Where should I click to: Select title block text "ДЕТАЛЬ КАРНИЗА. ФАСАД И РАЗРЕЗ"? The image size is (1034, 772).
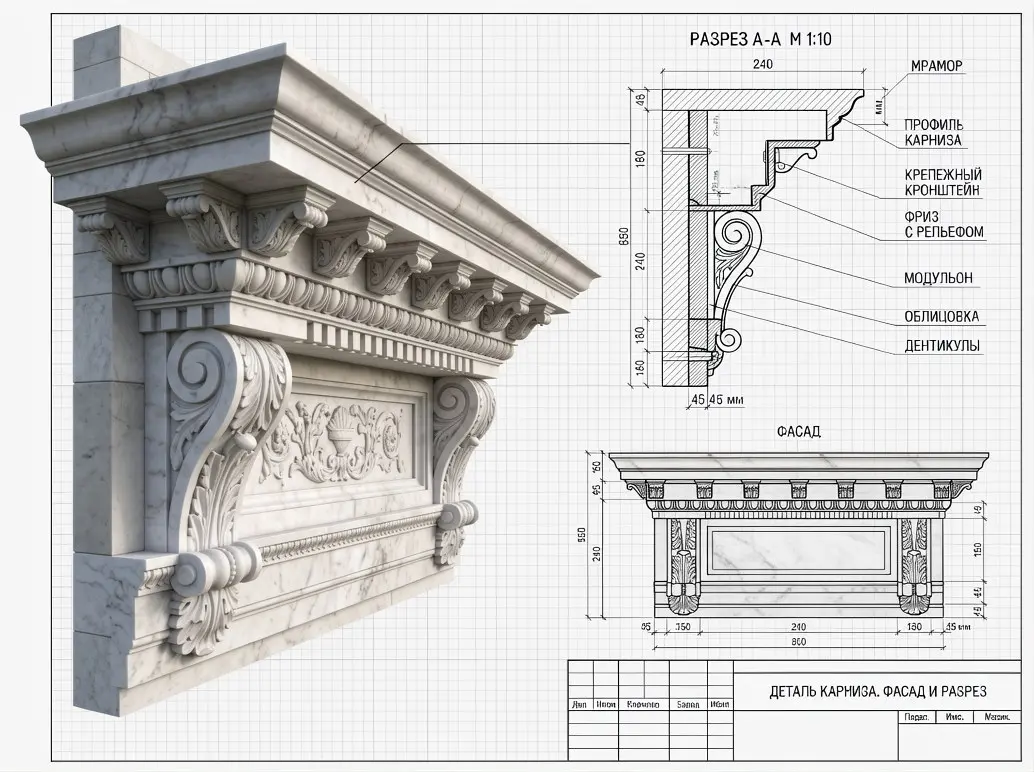tap(878, 692)
